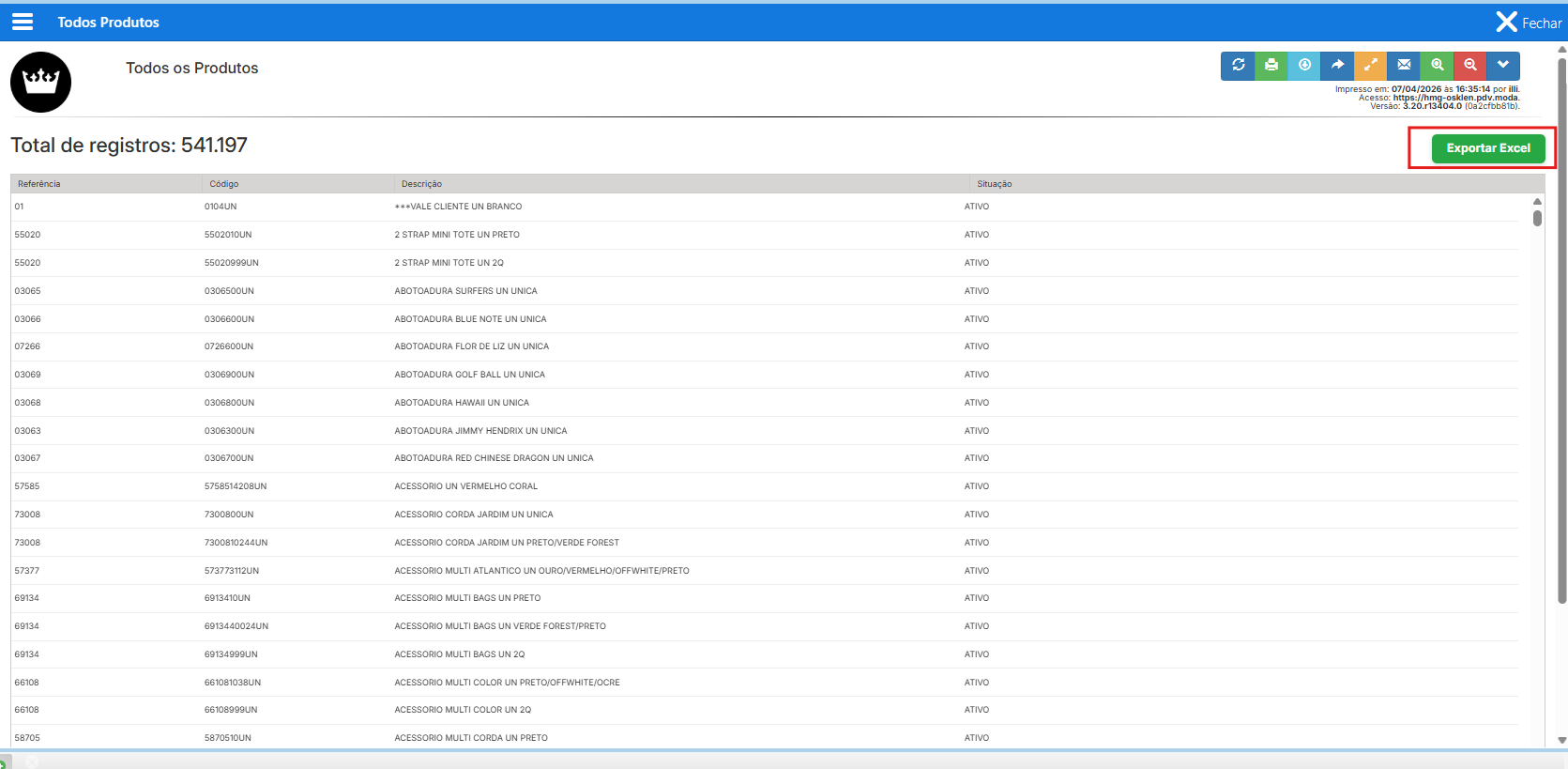Click the light blue download icon
The height and width of the screenshot is (769, 1568).
point(1304,66)
